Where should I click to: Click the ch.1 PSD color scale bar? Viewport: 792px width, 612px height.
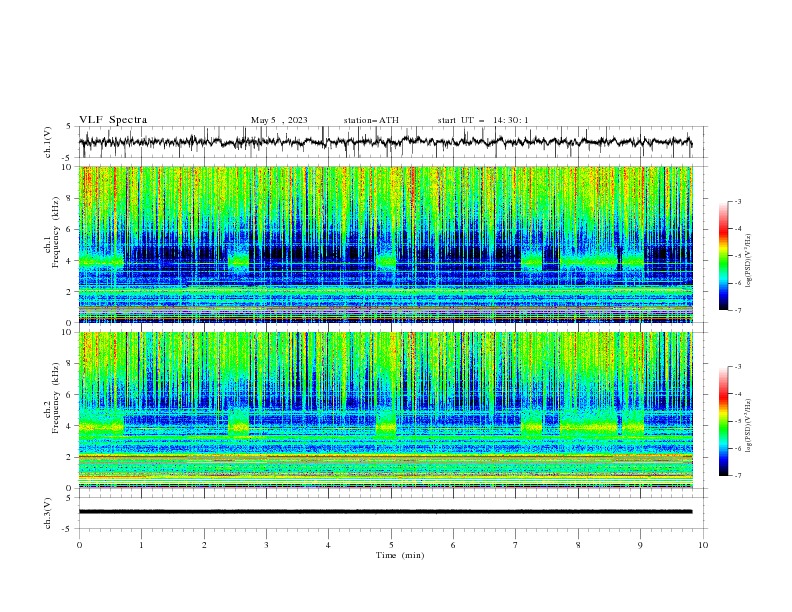[x=724, y=256]
